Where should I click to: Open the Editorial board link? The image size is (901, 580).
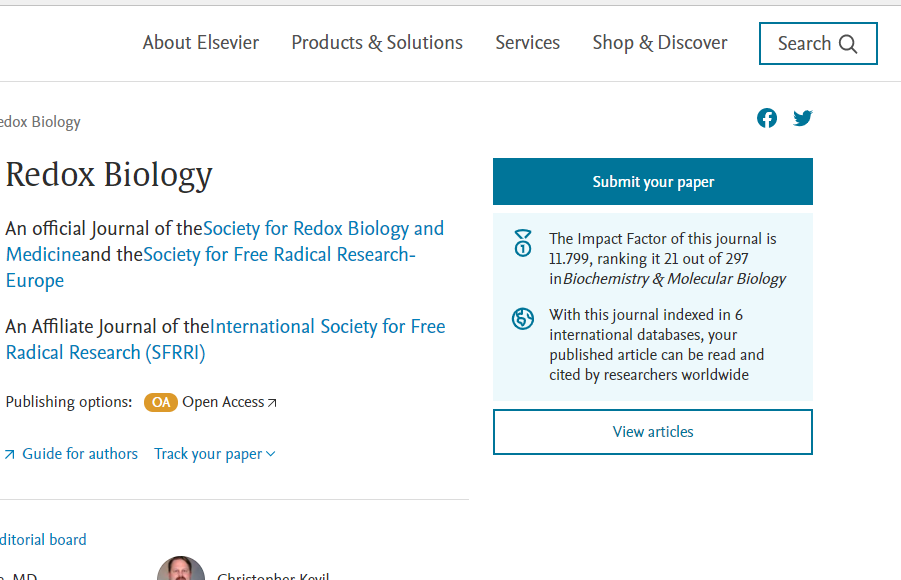[43, 540]
